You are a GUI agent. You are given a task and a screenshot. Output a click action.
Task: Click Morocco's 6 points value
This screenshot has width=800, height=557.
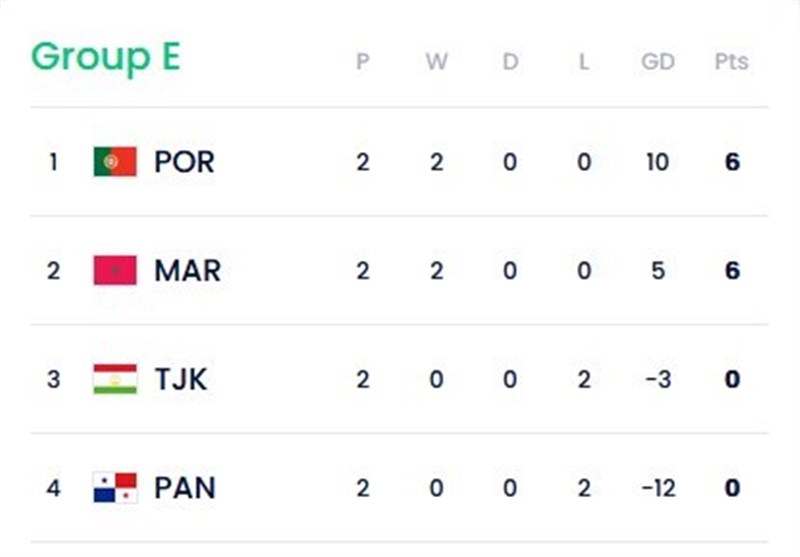(x=732, y=271)
